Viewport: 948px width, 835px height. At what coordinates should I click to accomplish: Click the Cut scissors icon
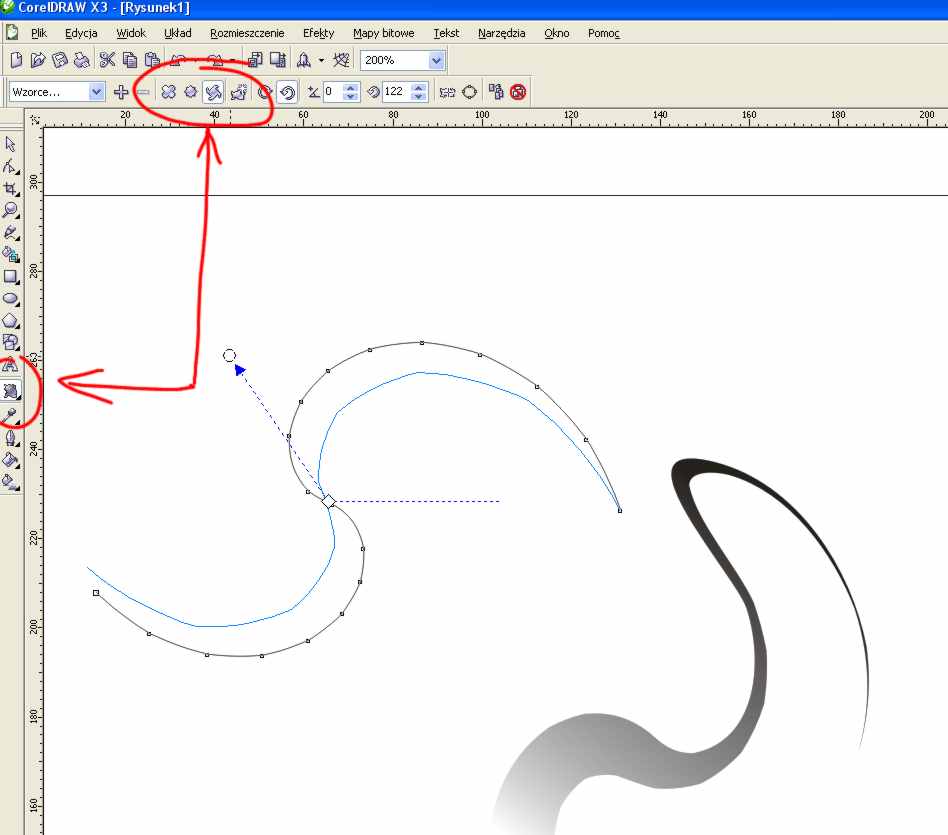[x=107, y=61]
